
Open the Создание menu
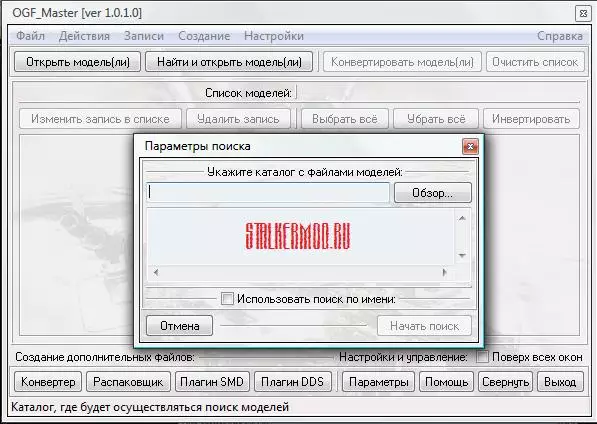204,36
